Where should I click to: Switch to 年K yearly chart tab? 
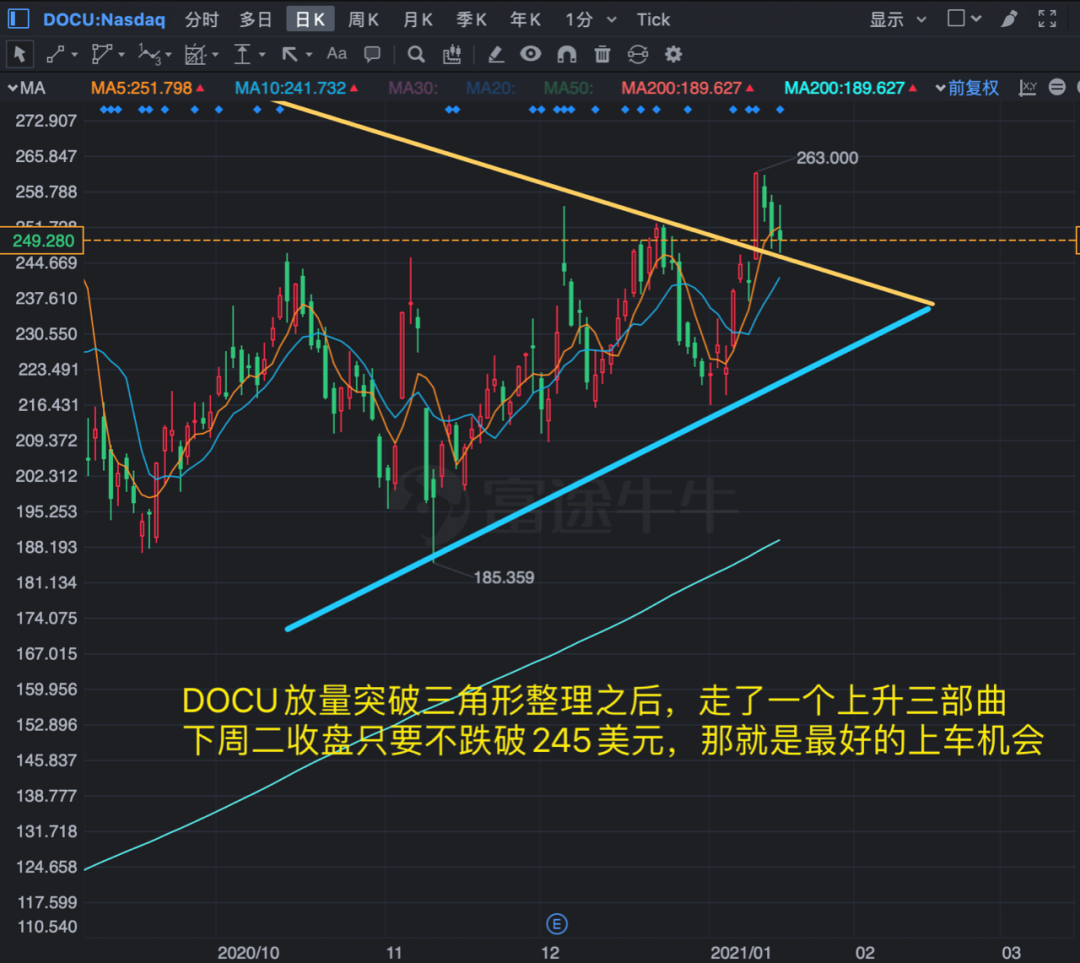525,19
